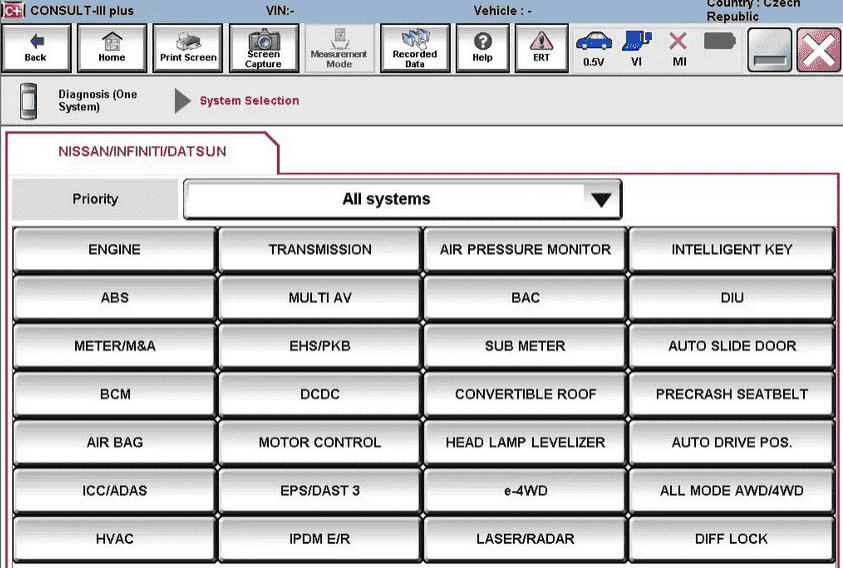843x568 pixels.
Task: Go to the Home screen
Action: [112, 48]
